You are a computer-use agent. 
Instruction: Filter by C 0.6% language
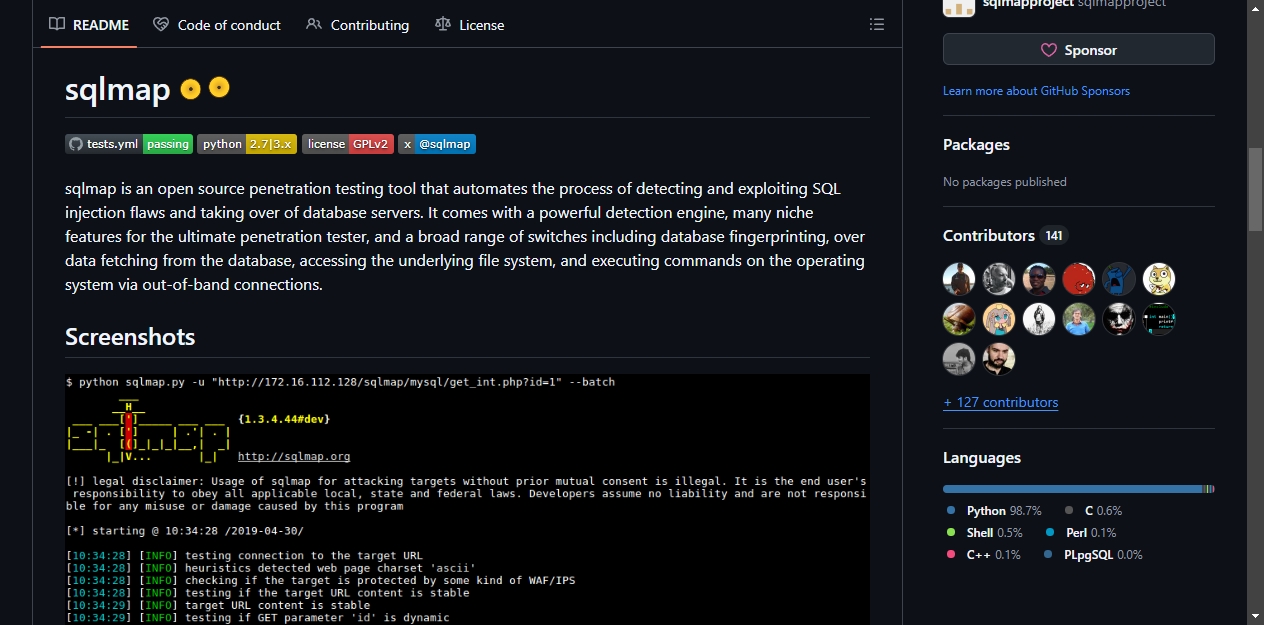click(1093, 511)
